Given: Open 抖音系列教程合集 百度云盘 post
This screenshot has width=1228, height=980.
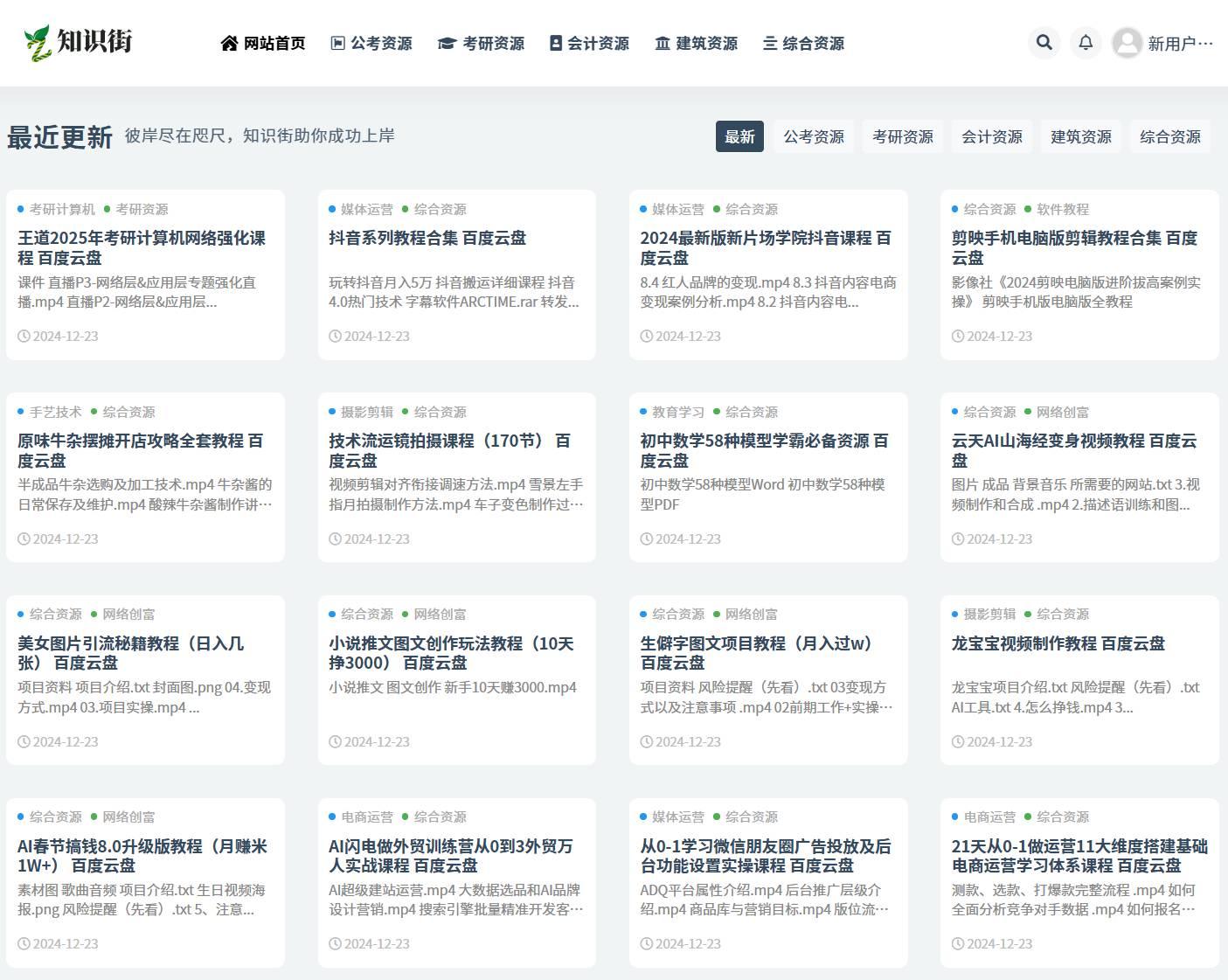Looking at the screenshot, I should point(427,238).
